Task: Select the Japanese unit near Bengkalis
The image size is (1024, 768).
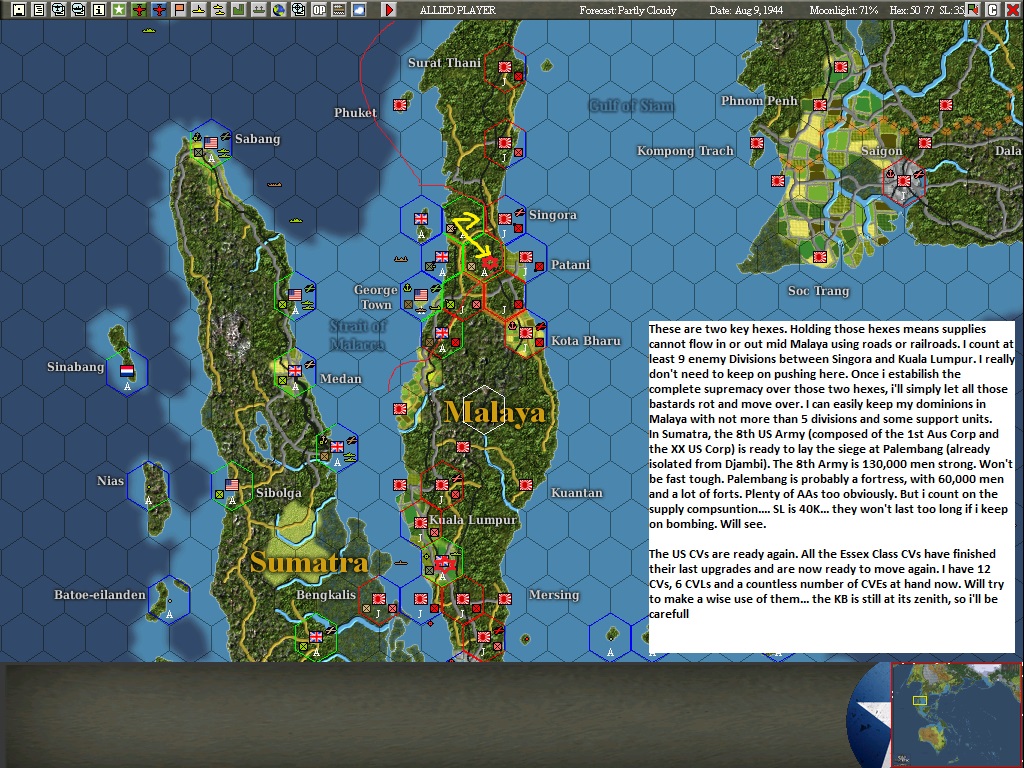Action: tap(379, 599)
